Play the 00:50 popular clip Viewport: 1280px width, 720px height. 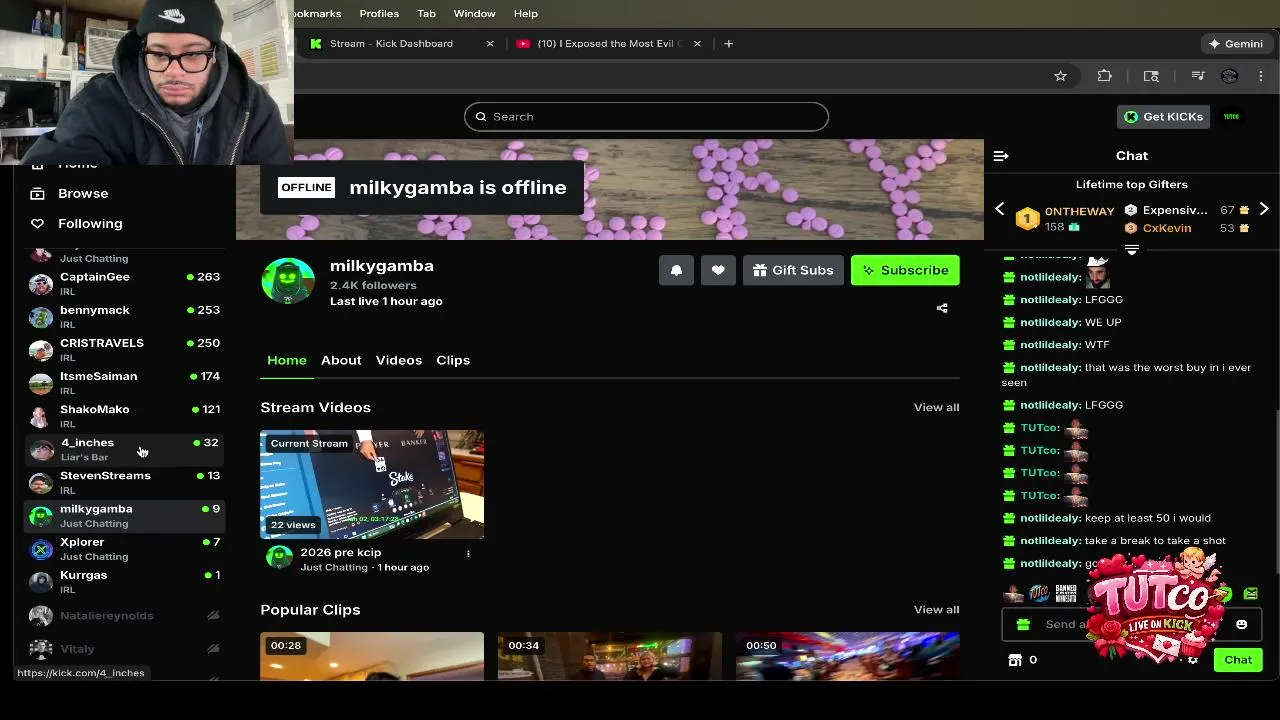848,656
